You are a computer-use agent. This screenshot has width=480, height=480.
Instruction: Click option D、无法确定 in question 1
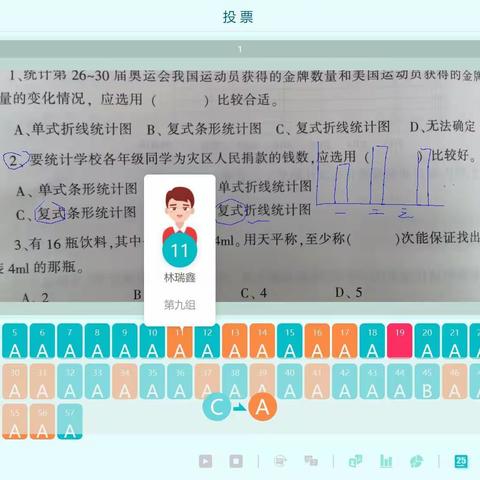[442, 126]
